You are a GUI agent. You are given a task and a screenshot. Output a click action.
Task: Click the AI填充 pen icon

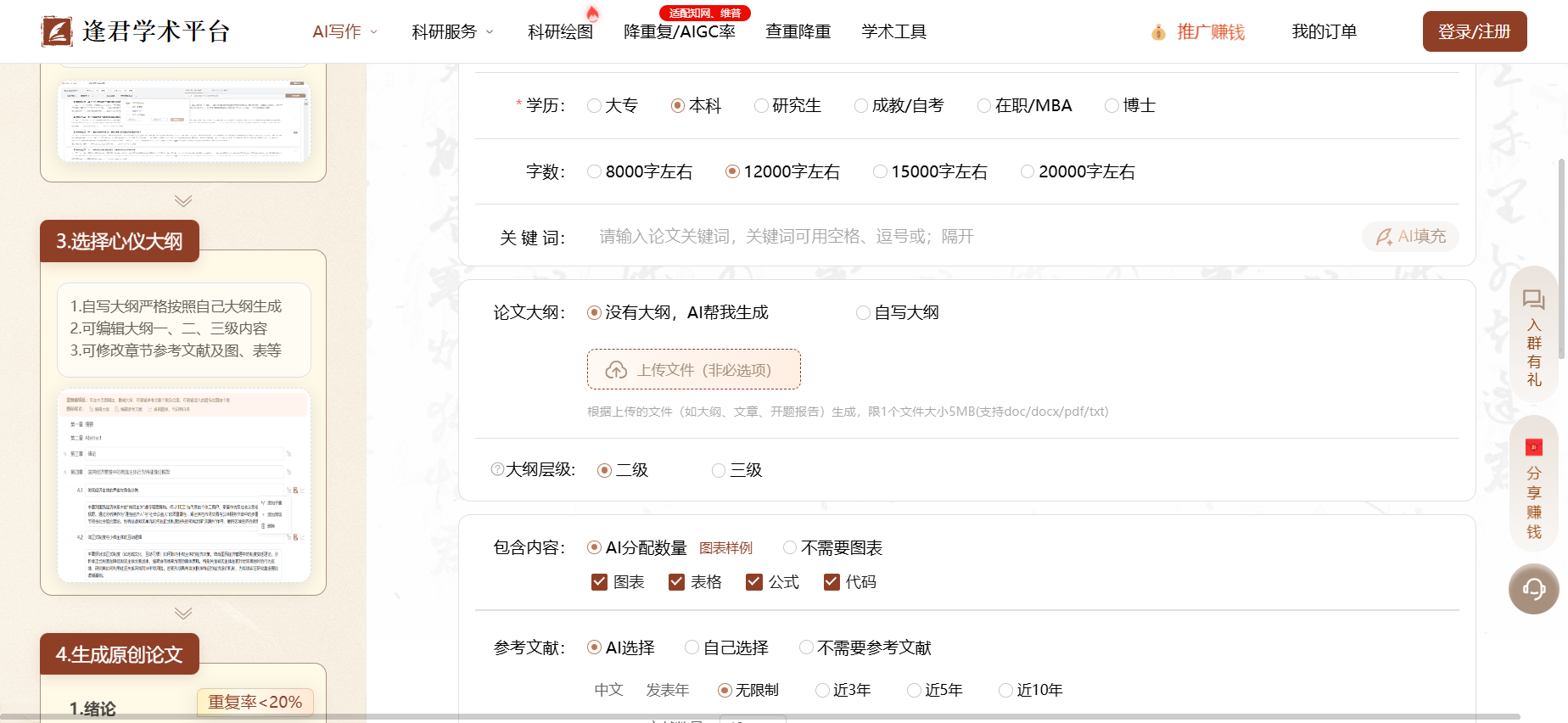coord(1384,237)
